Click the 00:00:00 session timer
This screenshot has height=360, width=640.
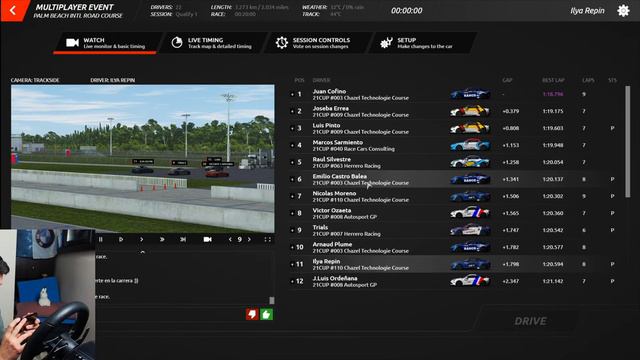point(407,11)
